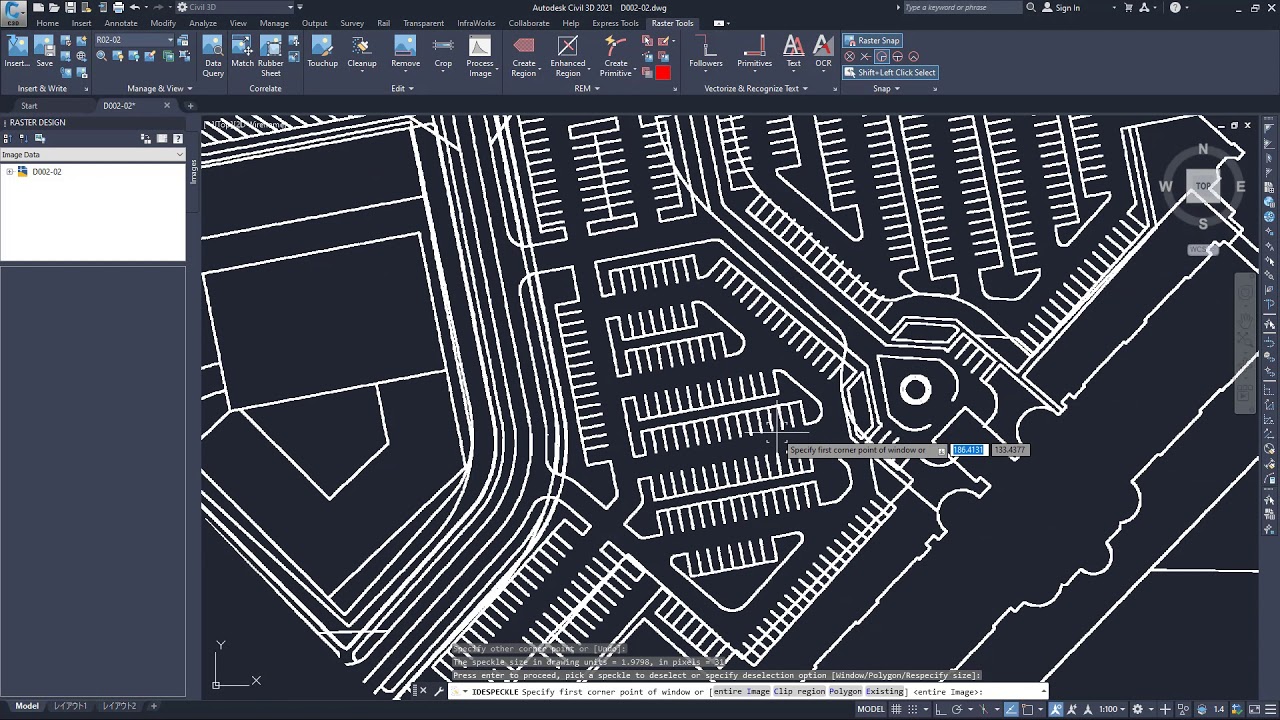Click the Help question mark icon
The image size is (1280, 720).
click(x=1176, y=8)
